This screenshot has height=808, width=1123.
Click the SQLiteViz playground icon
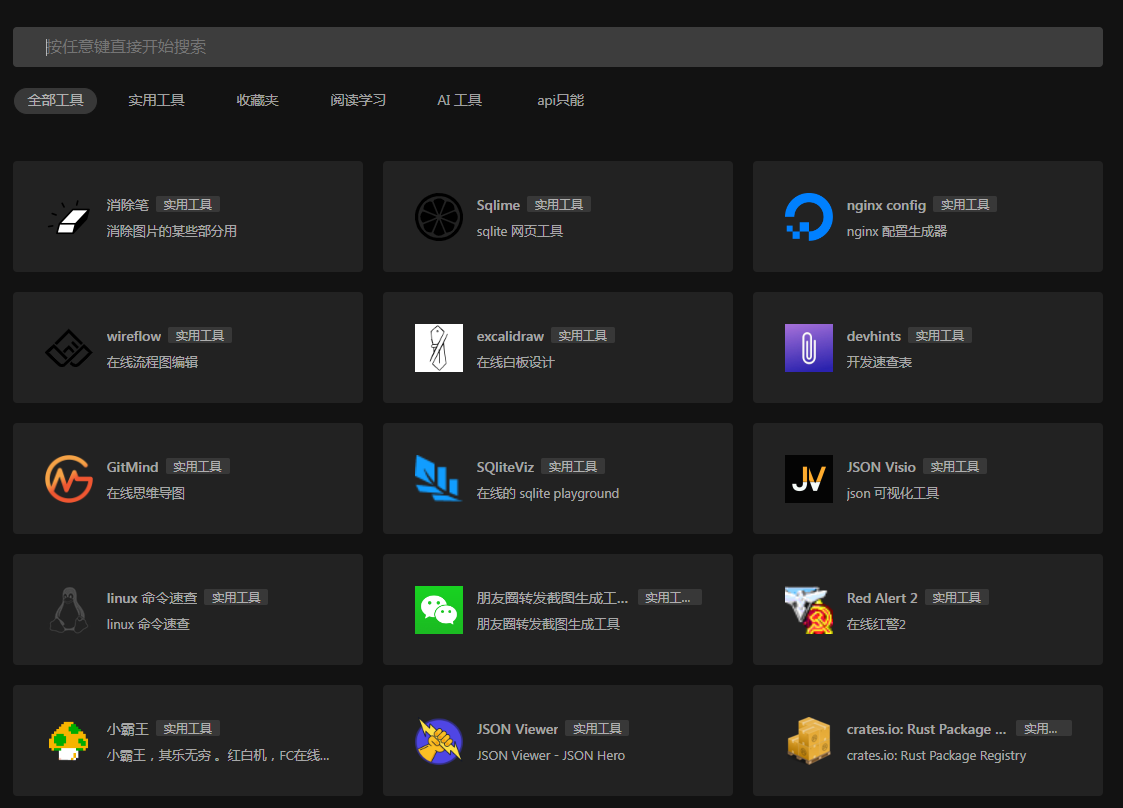coord(438,479)
